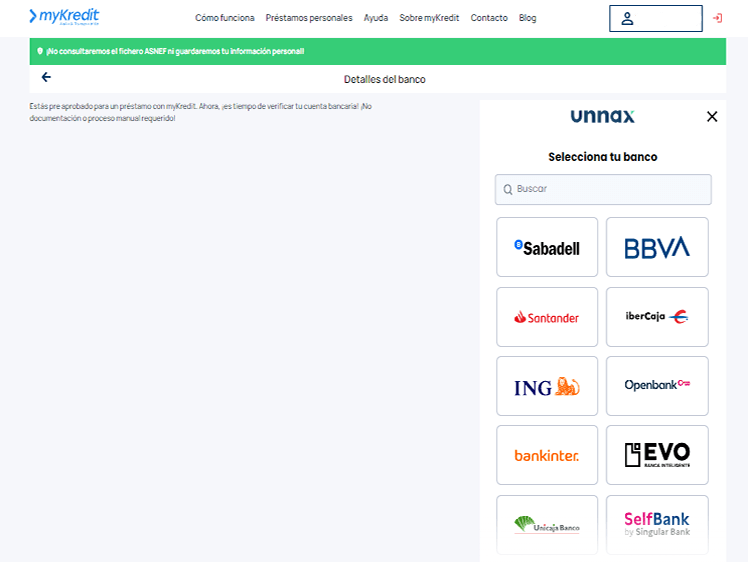
Task: Go to Ayuda page
Action: (x=376, y=18)
